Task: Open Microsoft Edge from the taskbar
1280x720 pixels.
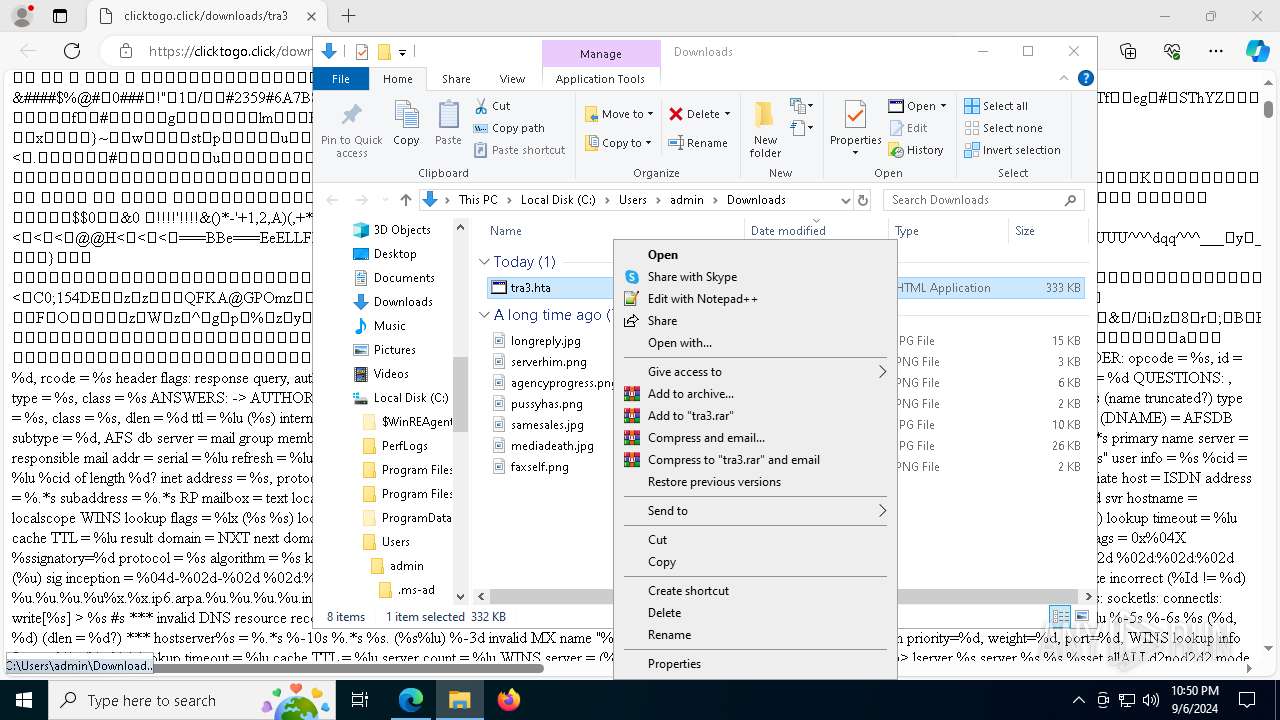Action: [x=411, y=700]
